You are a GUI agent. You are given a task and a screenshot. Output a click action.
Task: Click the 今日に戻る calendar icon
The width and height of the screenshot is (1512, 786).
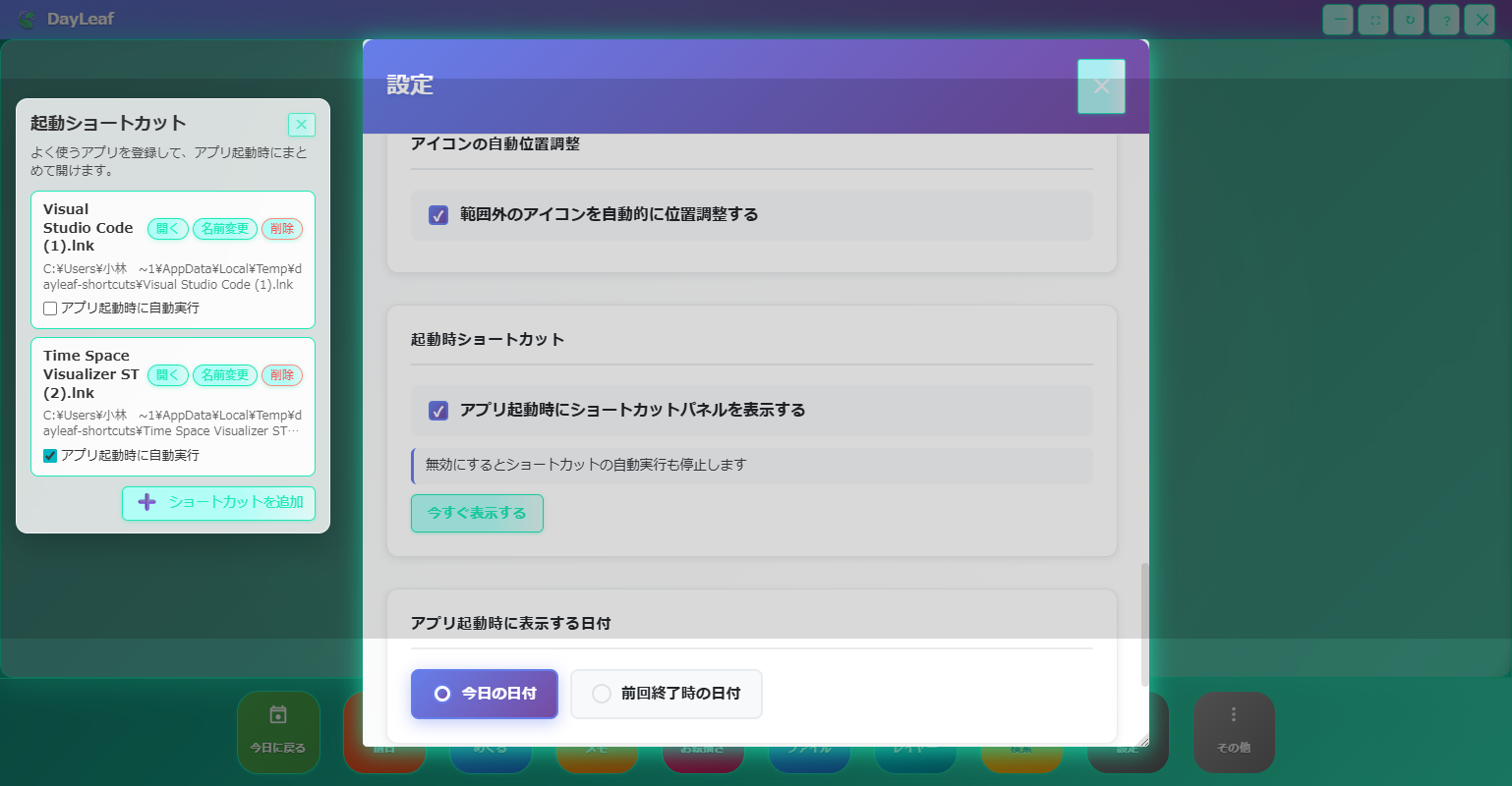278,716
